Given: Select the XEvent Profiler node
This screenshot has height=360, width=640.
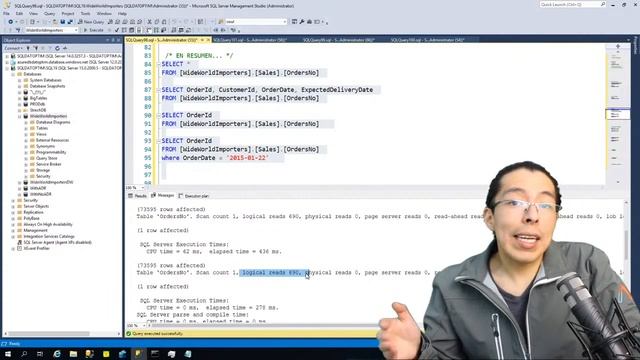Looking at the screenshot, I should [36, 249].
